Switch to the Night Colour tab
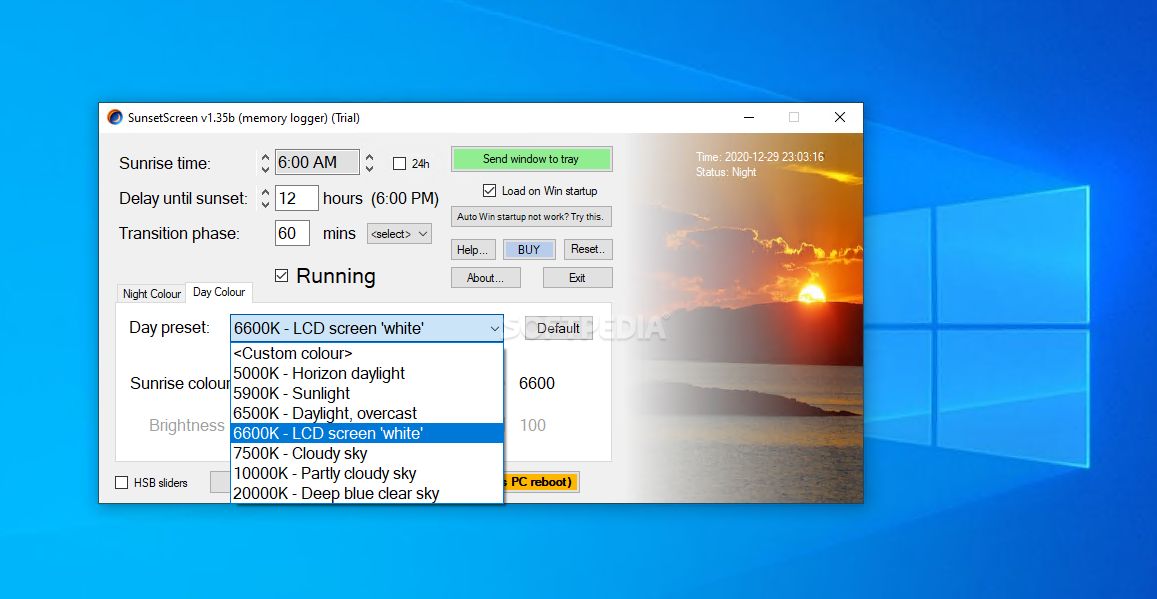The image size is (1157, 599). pyautogui.click(x=151, y=294)
